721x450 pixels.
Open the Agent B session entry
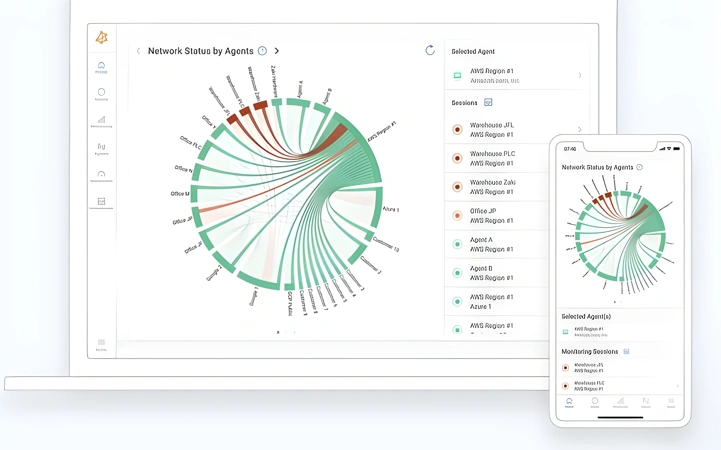pyautogui.click(x=498, y=273)
